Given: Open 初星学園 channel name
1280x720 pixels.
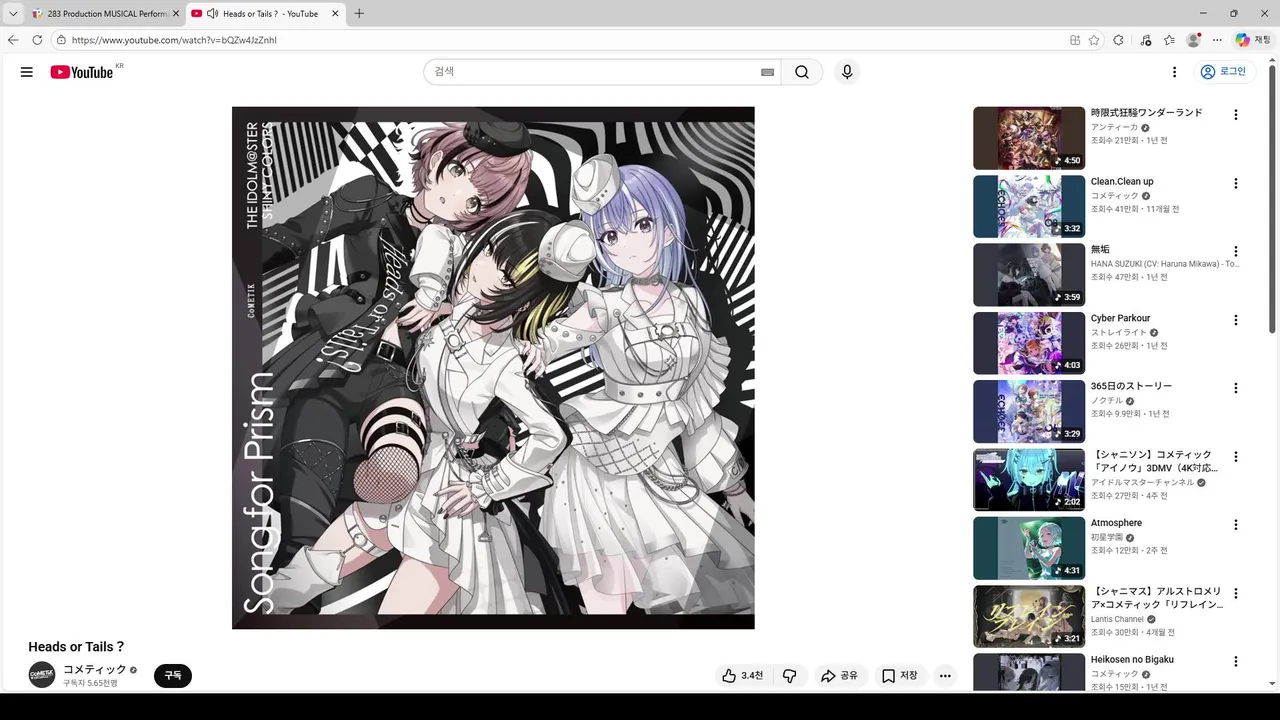Looking at the screenshot, I should coord(1107,538).
